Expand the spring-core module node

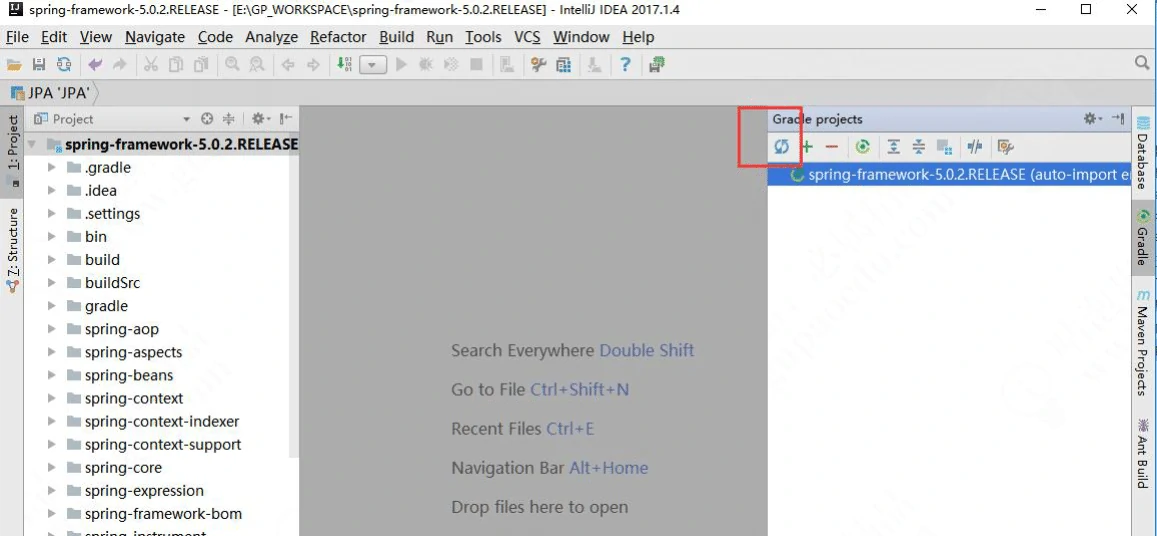[x=52, y=468]
